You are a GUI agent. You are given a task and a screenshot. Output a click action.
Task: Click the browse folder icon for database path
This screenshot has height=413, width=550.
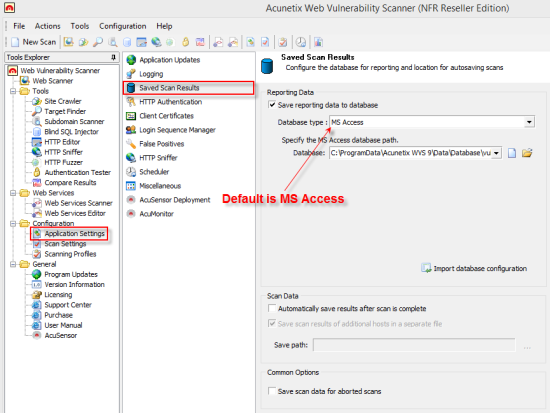tap(527, 153)
